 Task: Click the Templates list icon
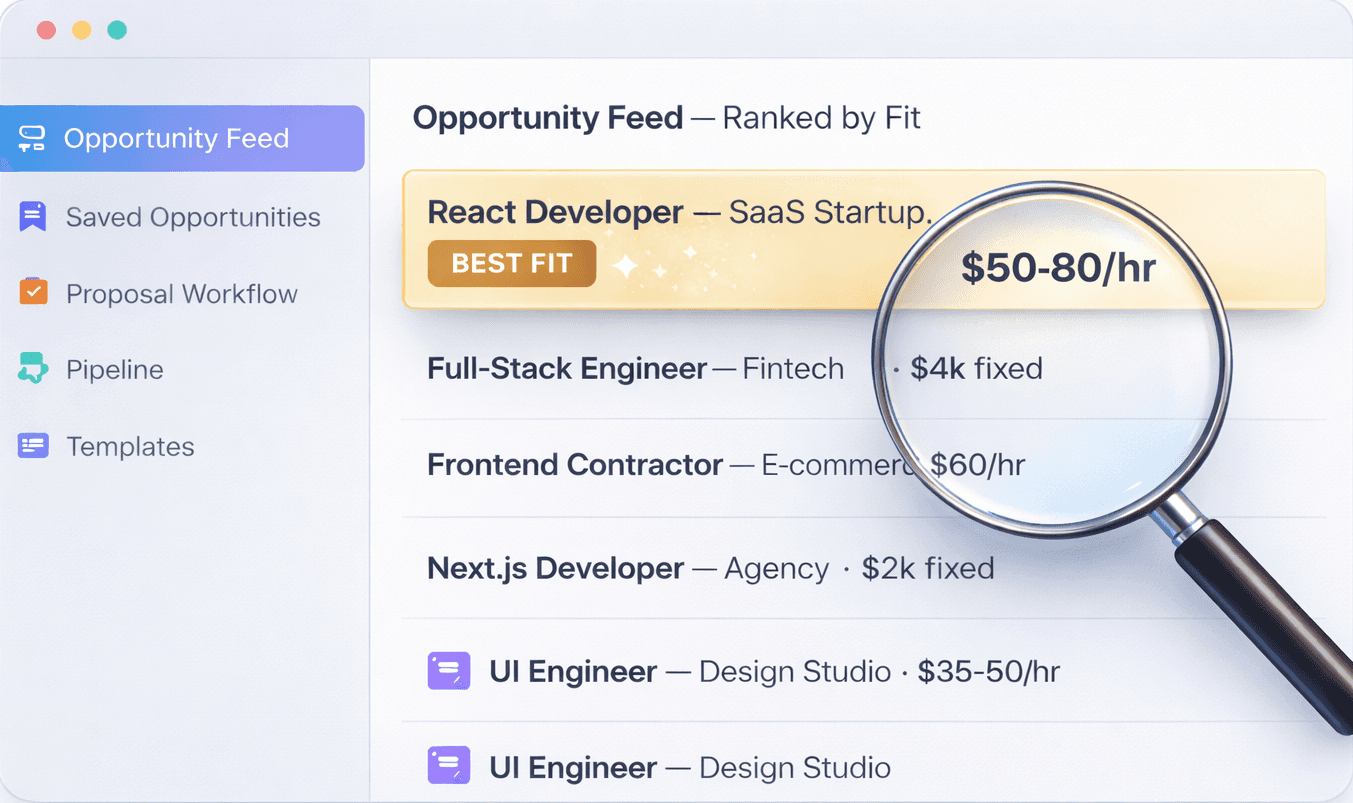[31, 446]
